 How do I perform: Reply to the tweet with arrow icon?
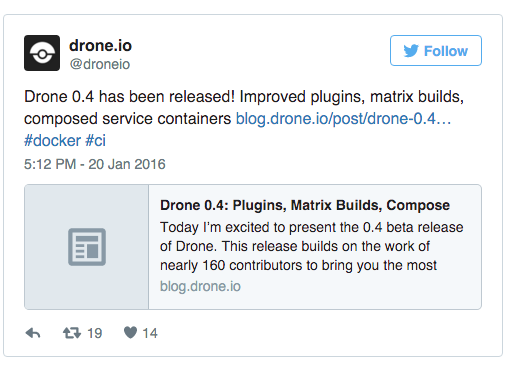[x=33, y=333]
